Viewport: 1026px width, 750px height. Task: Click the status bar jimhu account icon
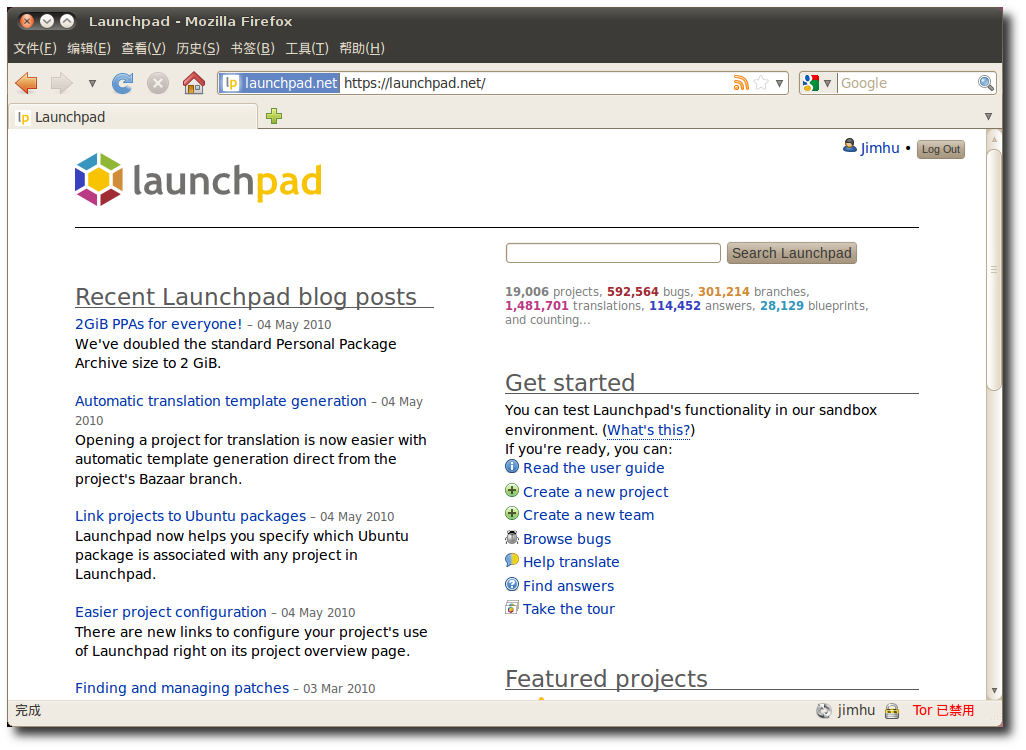(x=824, y=711)
